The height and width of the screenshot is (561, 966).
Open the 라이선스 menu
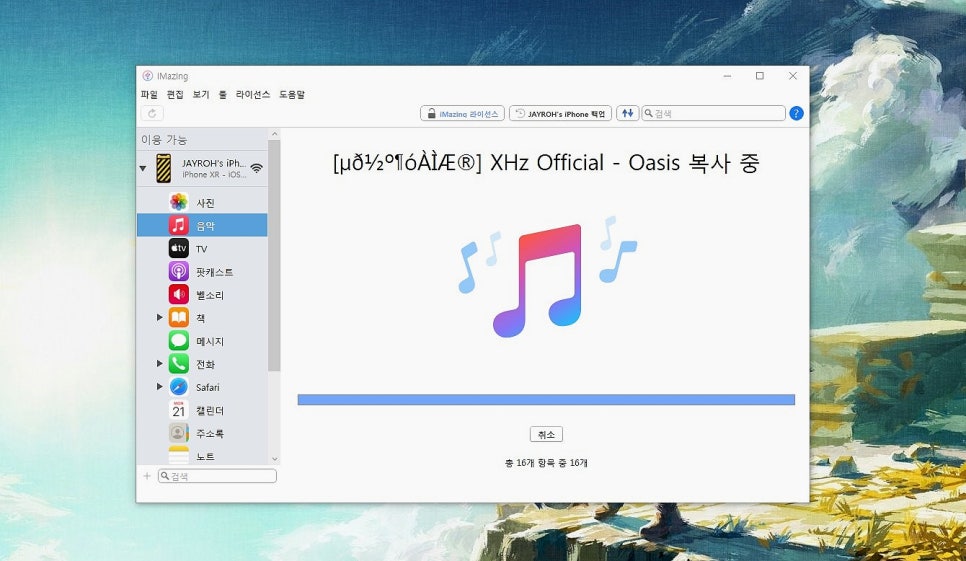coord(253,94)
